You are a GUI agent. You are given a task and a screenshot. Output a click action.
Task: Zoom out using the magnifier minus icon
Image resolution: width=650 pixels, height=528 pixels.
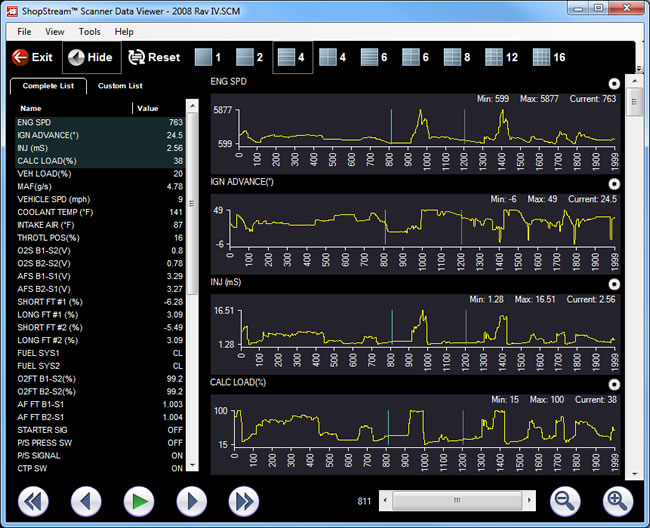tap(566, 500)
